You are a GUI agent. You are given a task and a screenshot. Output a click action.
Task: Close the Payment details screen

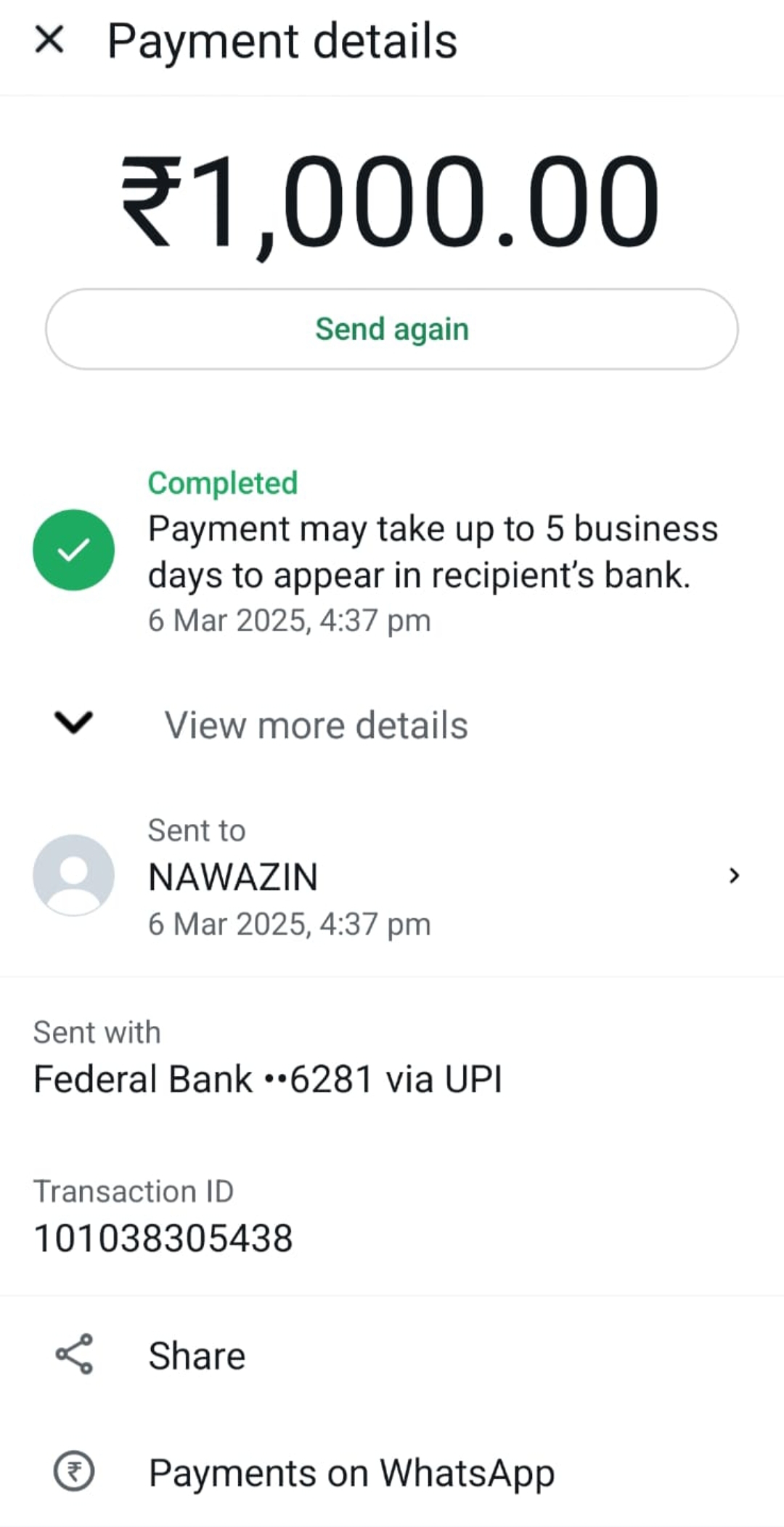49,40
